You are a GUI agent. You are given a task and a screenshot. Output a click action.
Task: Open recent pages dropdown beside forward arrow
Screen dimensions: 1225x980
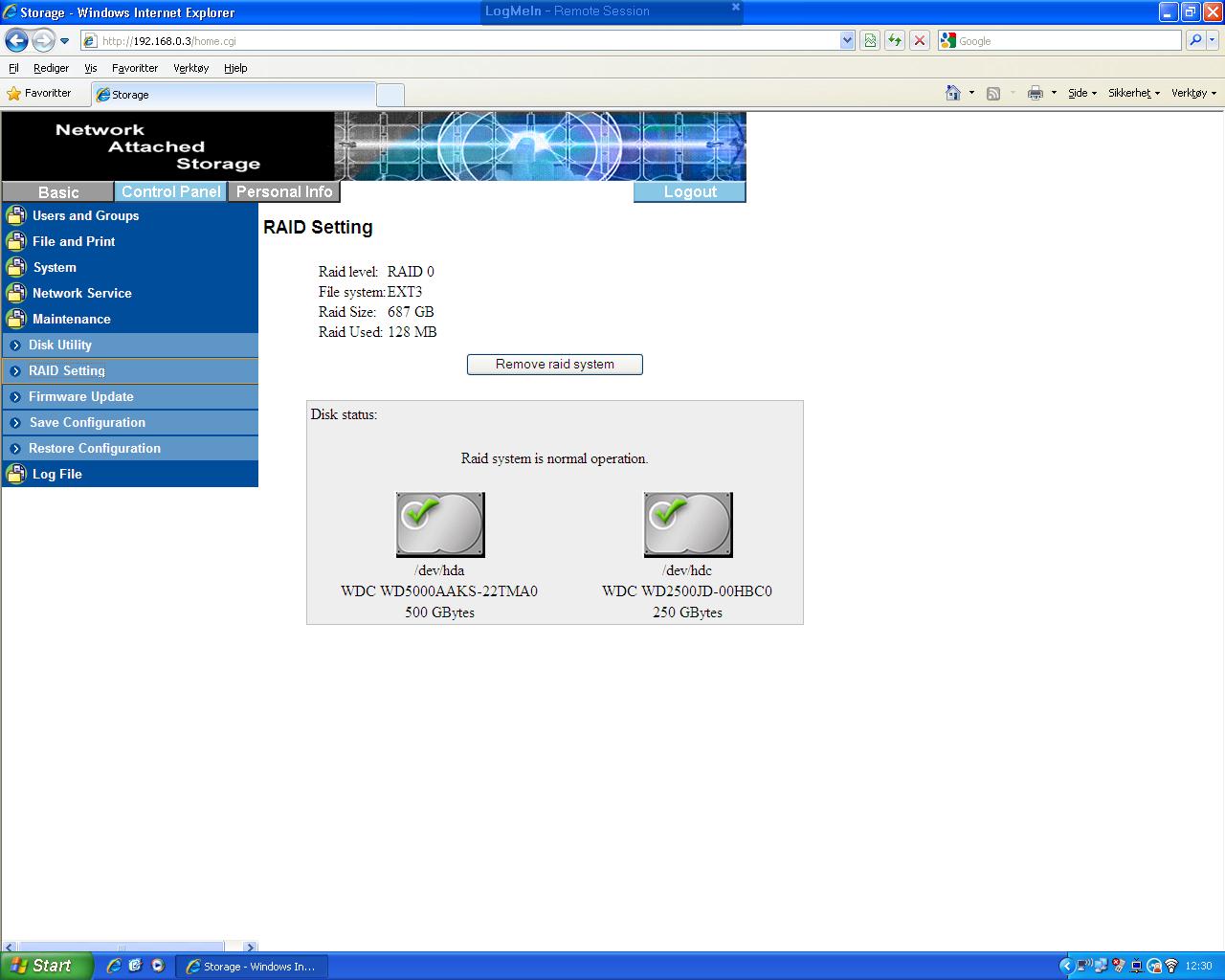tap(64, 41)
